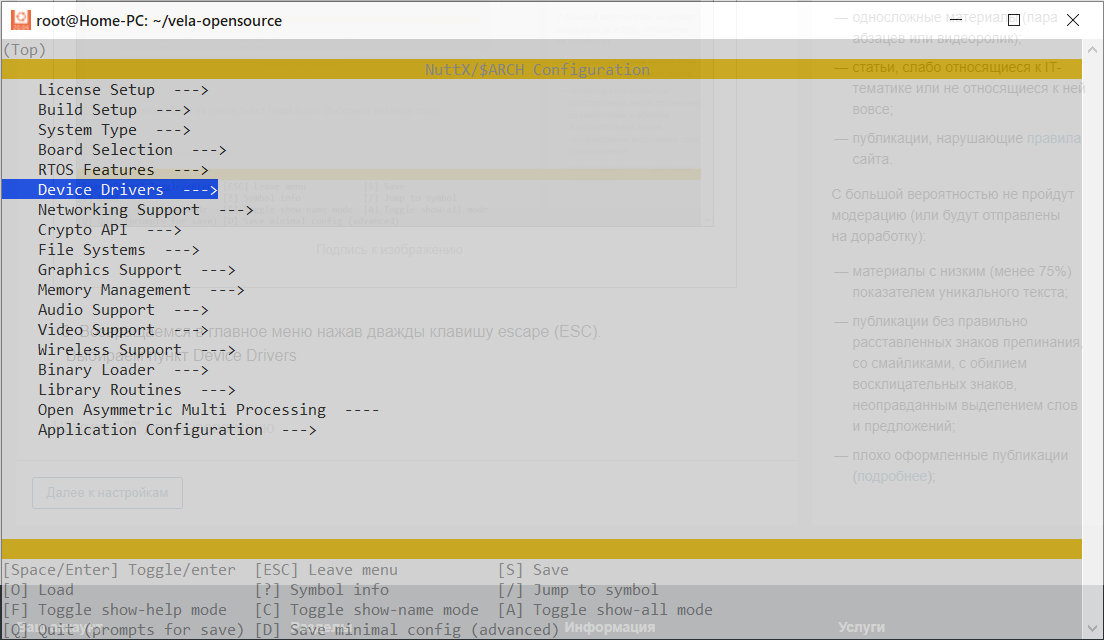Click the terminal app icon in title bar

pos(20,20)
